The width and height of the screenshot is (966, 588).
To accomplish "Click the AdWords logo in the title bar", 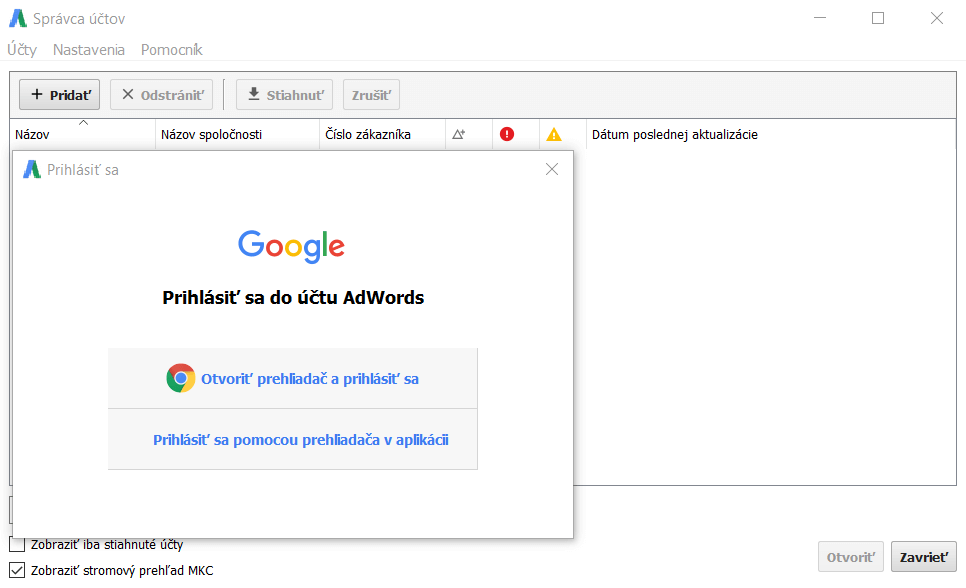I will pos(18,18).
